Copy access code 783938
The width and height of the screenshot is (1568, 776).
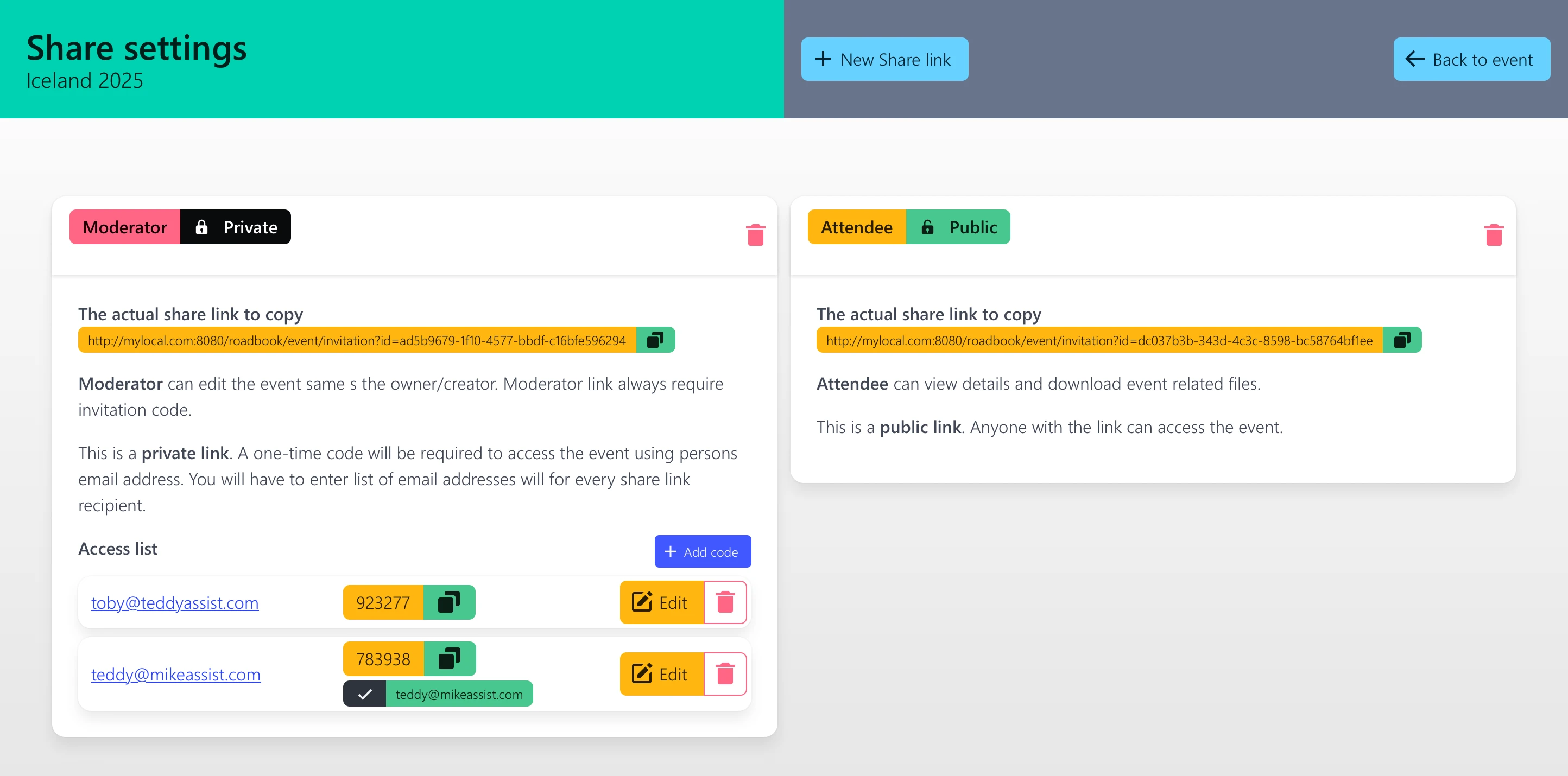(449, 659)
